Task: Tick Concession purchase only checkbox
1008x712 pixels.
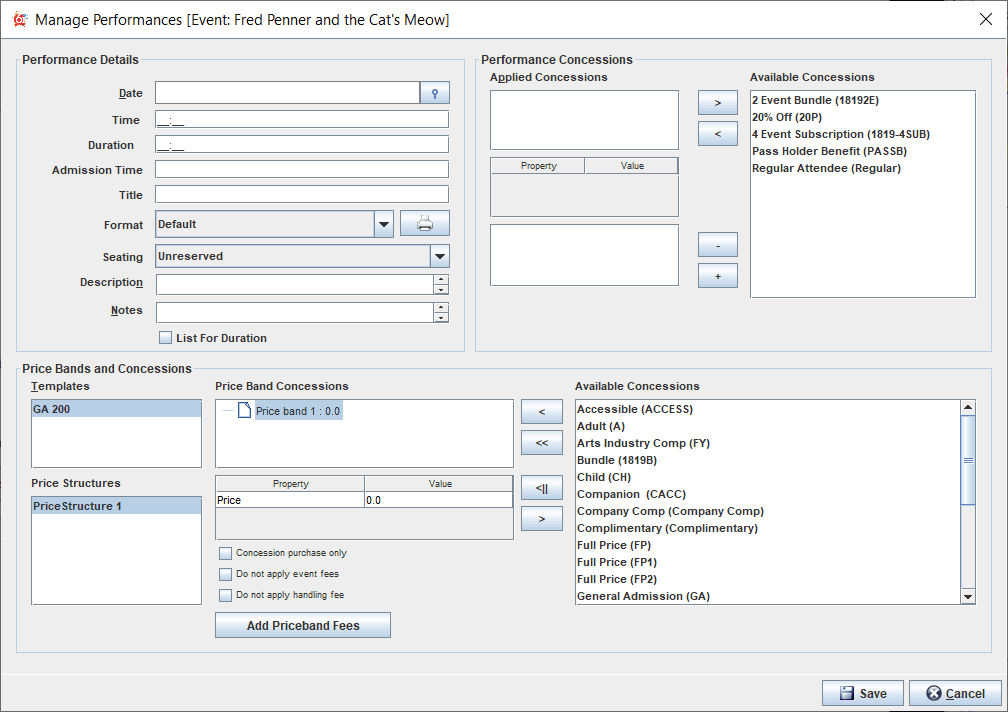Action: (226, 553)
